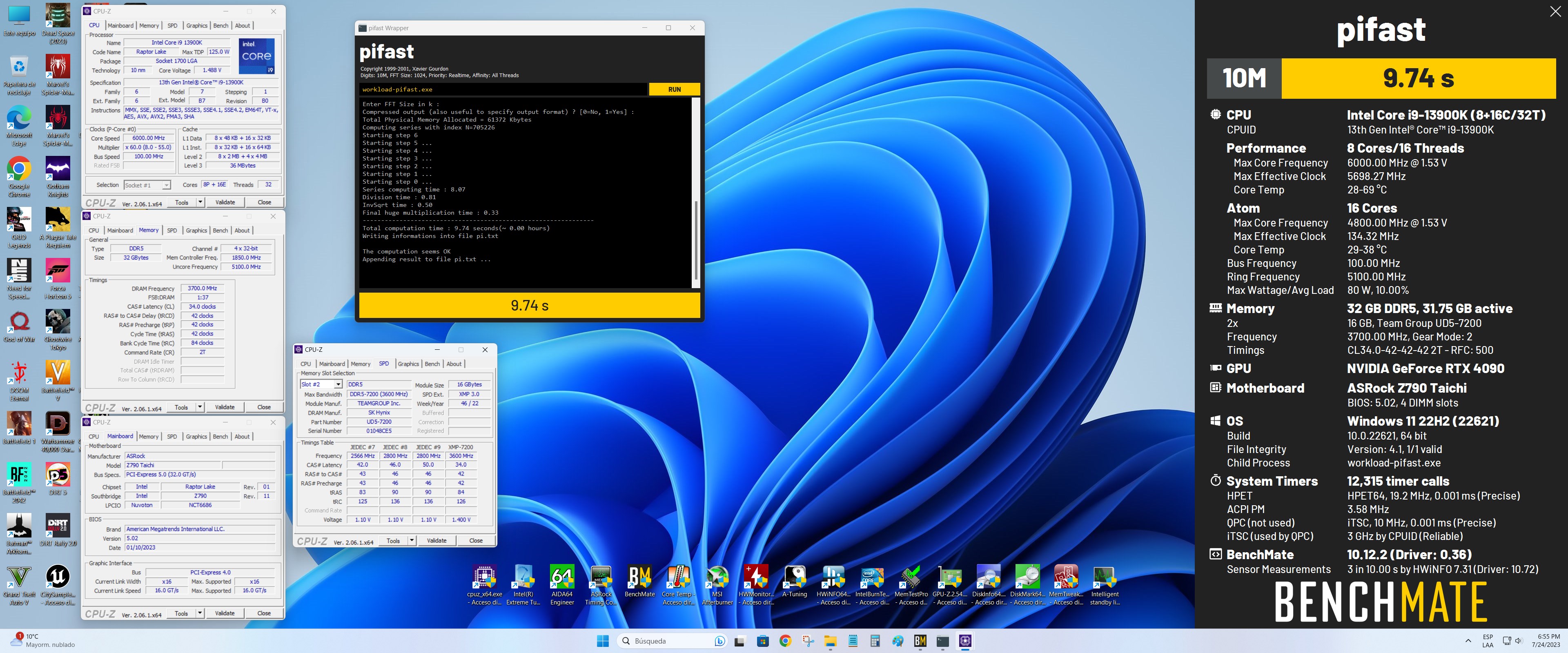
Task: Click the workload-pifast.exe input field
Action: (503, 89)
